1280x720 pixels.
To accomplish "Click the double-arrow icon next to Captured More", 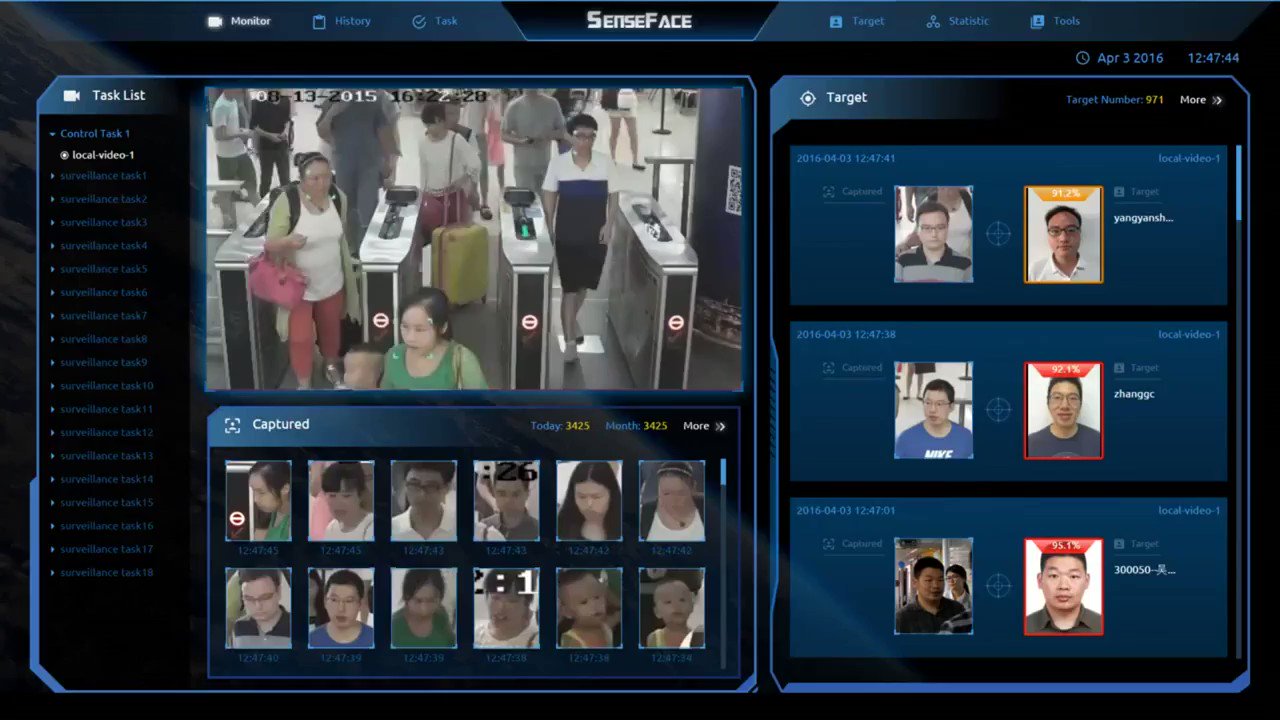I will [720, 426].
